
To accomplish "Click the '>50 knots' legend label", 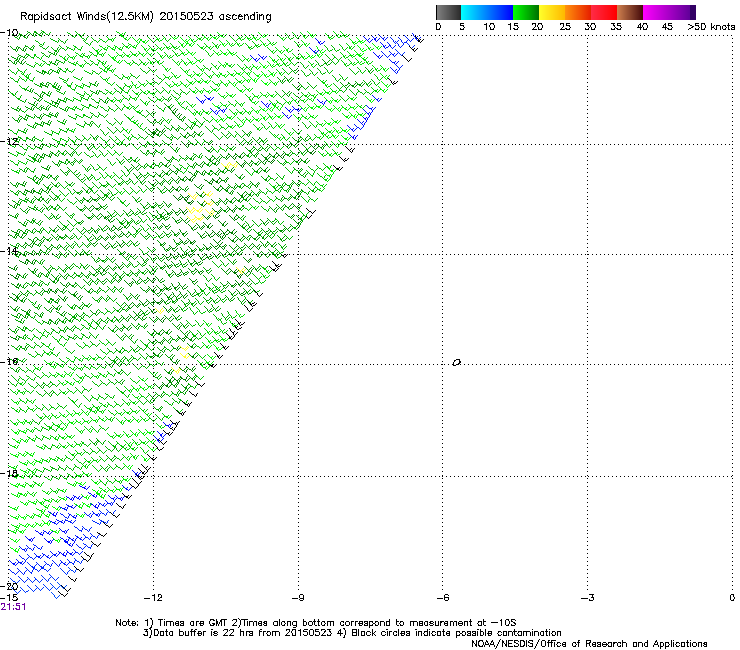I will pyautogui.click(x=711, y=26).
